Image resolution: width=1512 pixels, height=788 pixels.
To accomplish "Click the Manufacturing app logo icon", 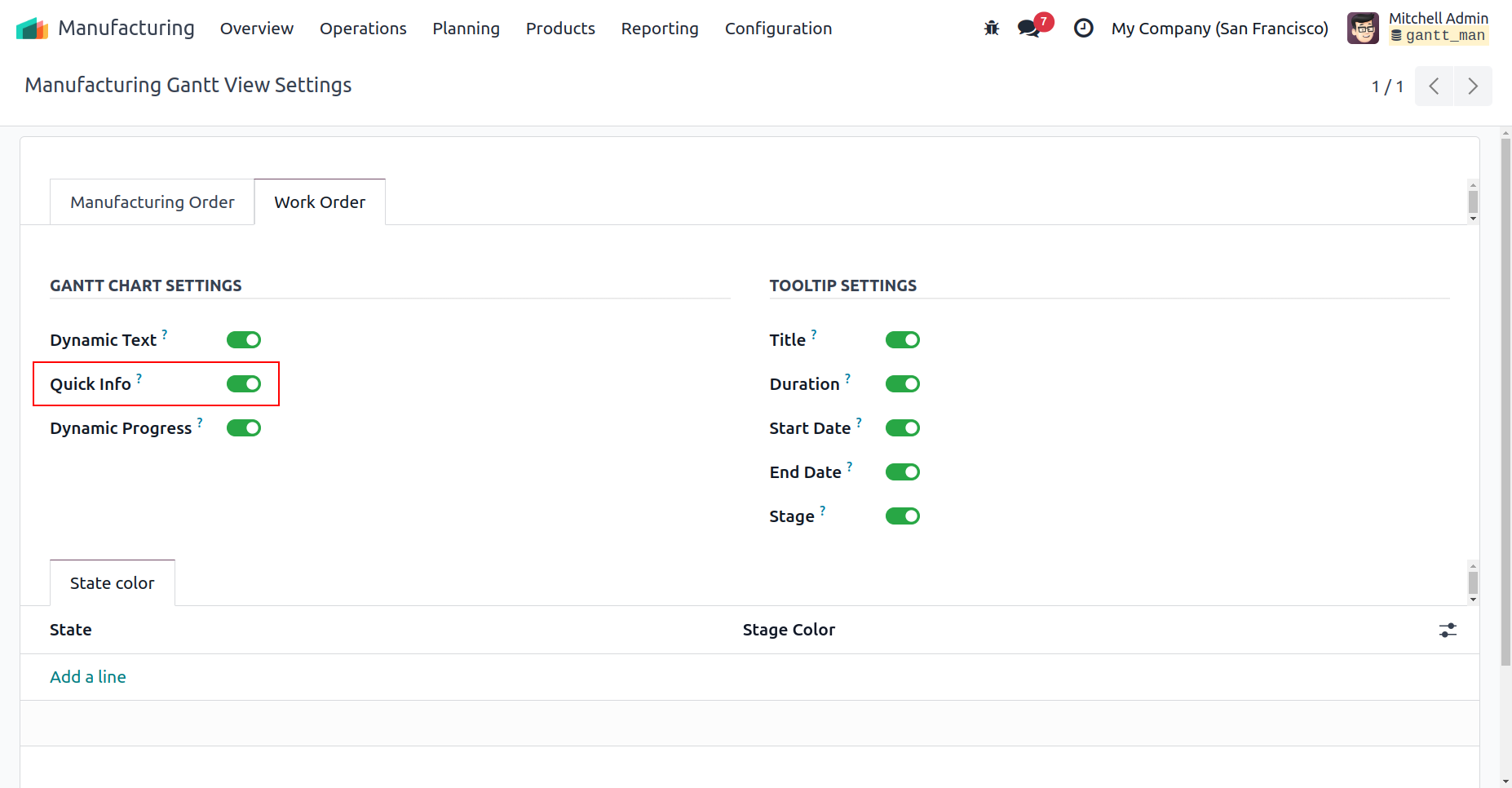I will point(33,29).
